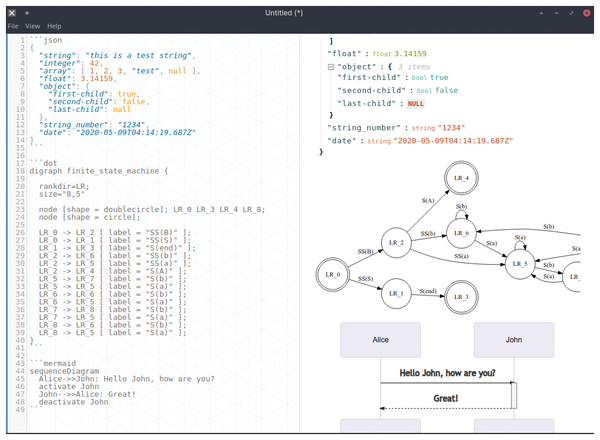Open the File menu
Viewport: 600px width, 440px height.
point(13,26)
